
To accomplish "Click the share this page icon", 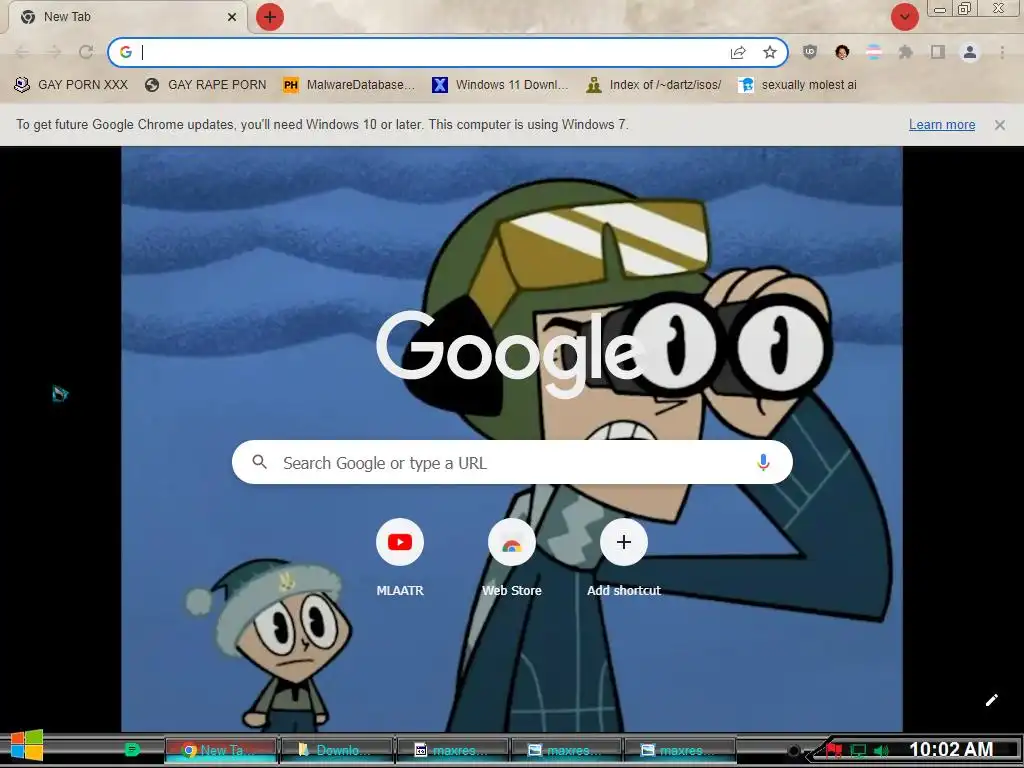I will (738, 52).
